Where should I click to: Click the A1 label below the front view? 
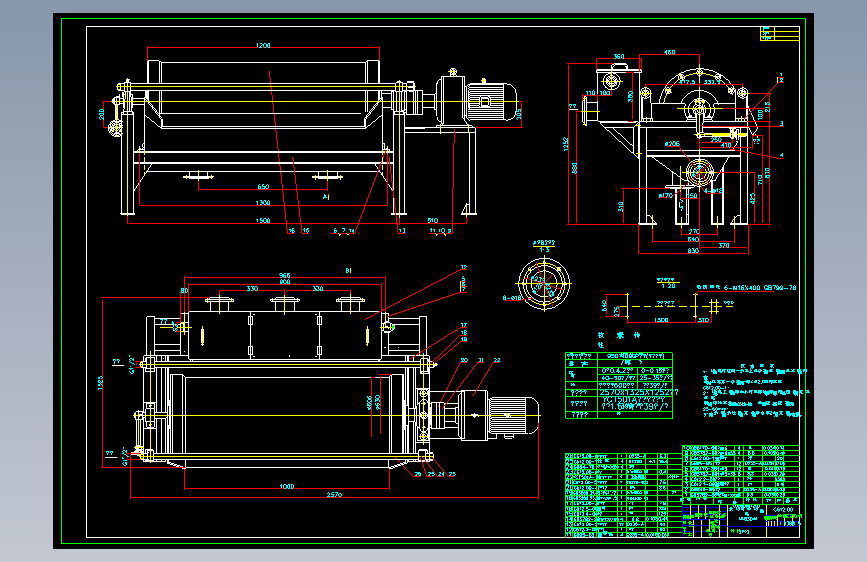(326, 197)
